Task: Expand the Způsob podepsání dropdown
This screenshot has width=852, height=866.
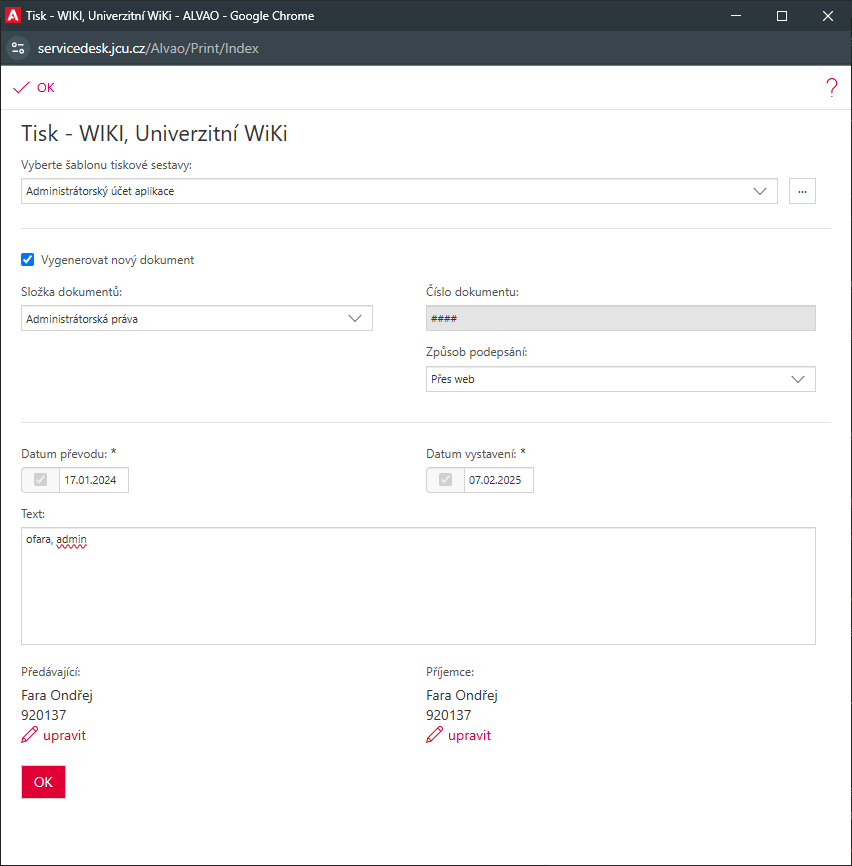Action: [620, 379]
